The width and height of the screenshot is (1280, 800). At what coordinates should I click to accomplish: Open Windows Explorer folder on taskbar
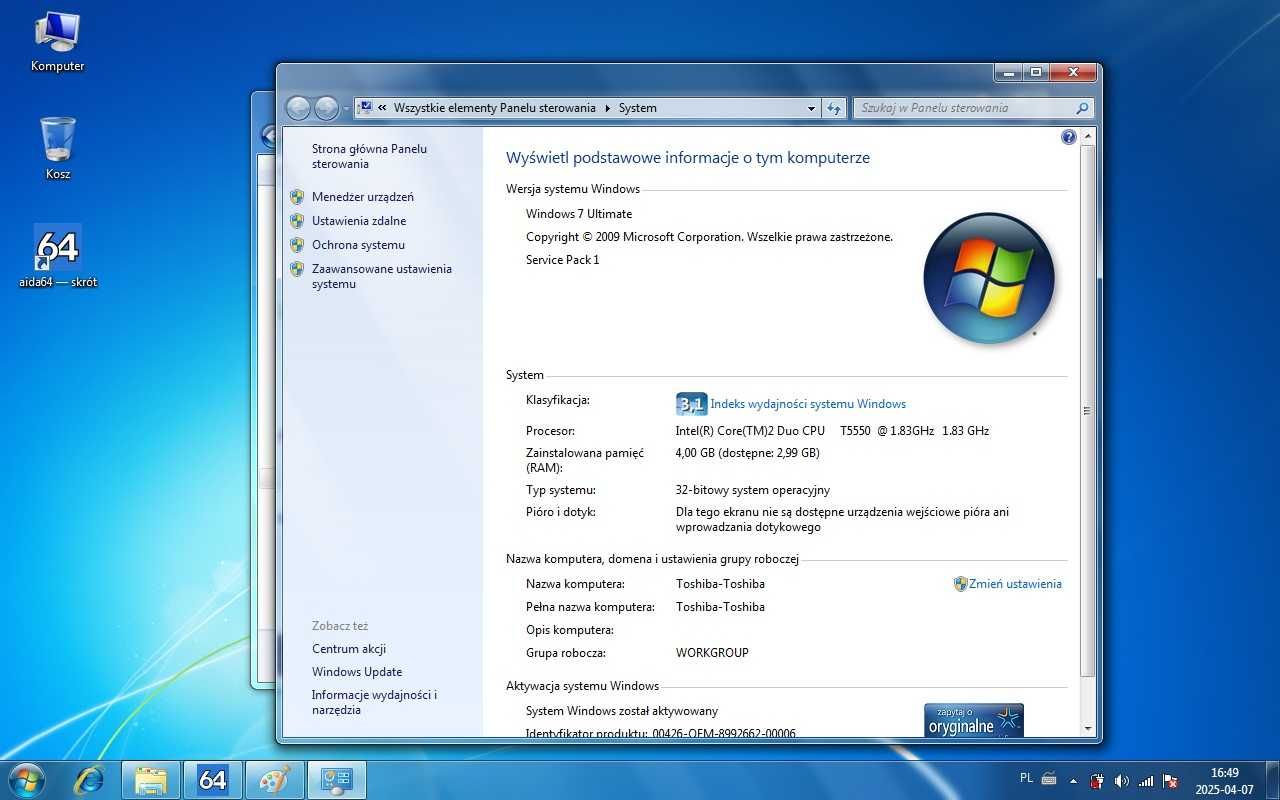tap(151, 780)
